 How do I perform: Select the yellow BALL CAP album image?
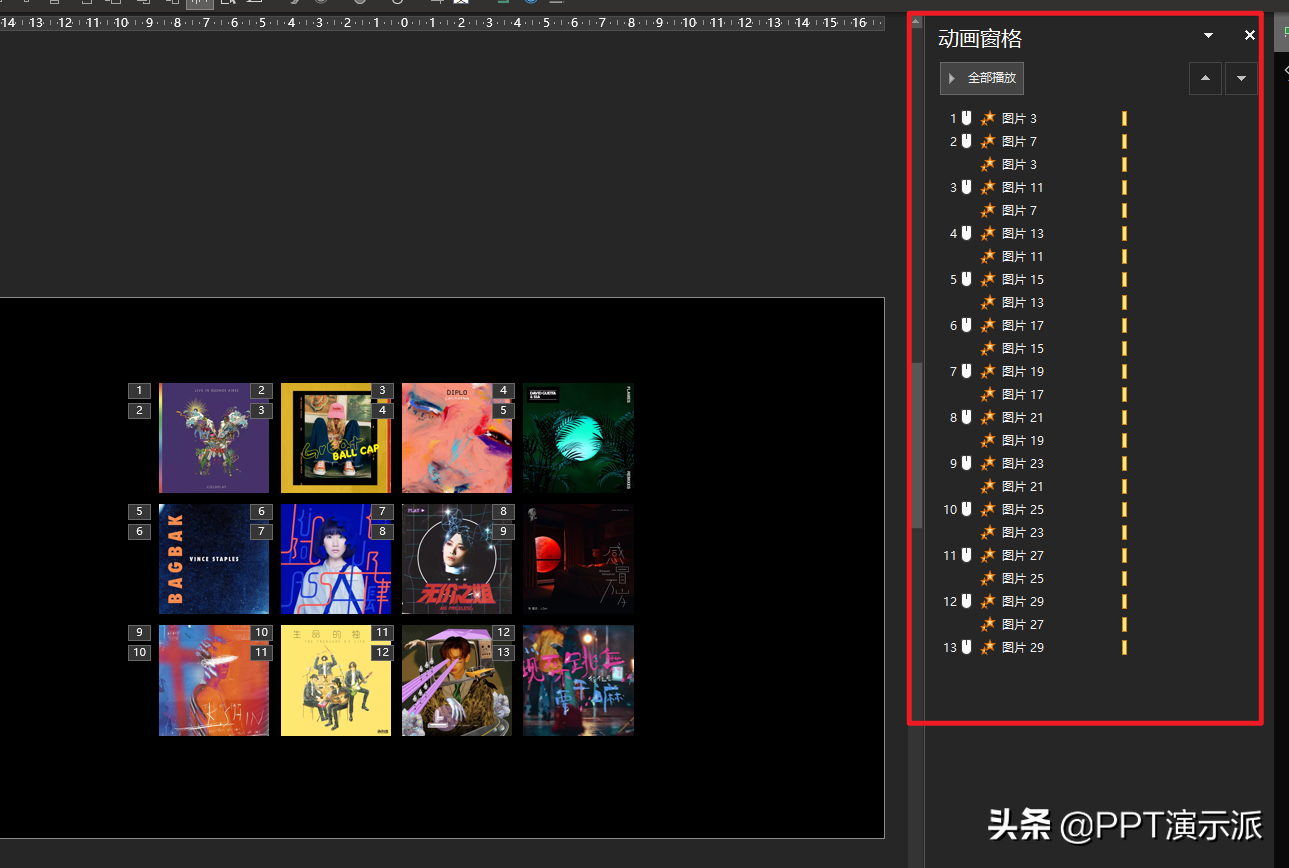click(336, 438)
